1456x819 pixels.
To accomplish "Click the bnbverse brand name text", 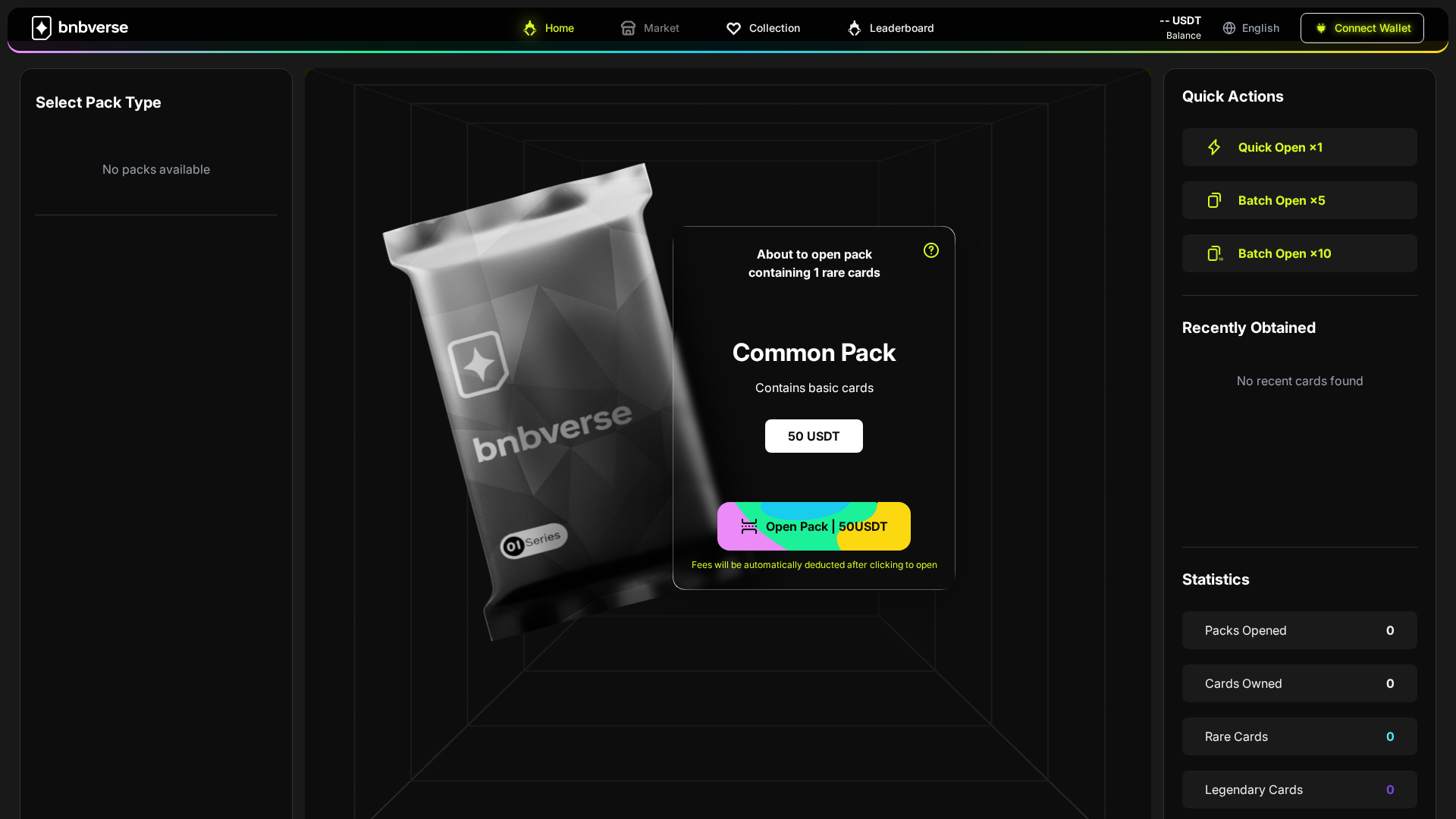I will click(93, 27).
